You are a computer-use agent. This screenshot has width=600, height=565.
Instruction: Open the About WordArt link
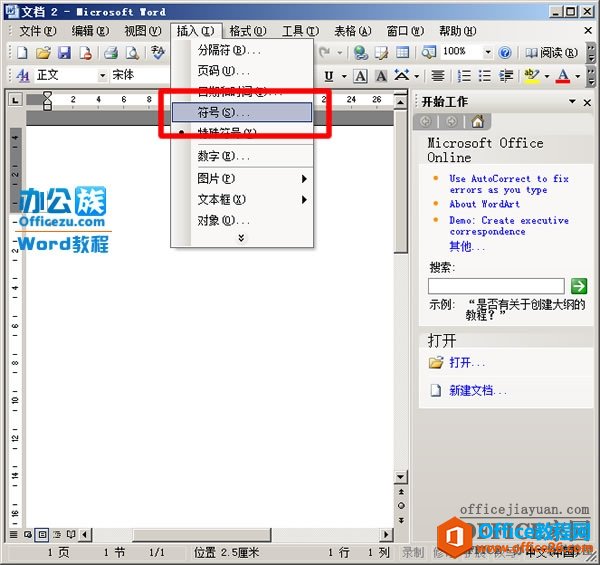(x=484, y=204)
